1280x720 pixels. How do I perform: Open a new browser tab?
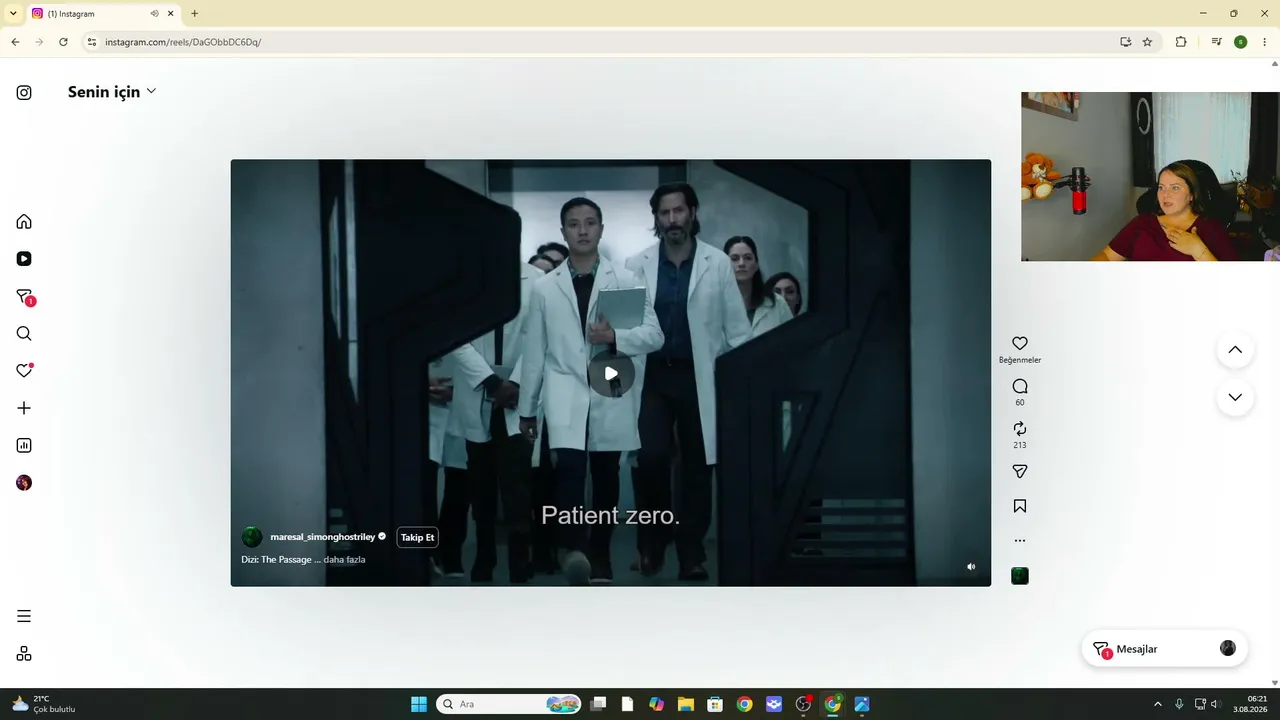[x=194, y=14]
